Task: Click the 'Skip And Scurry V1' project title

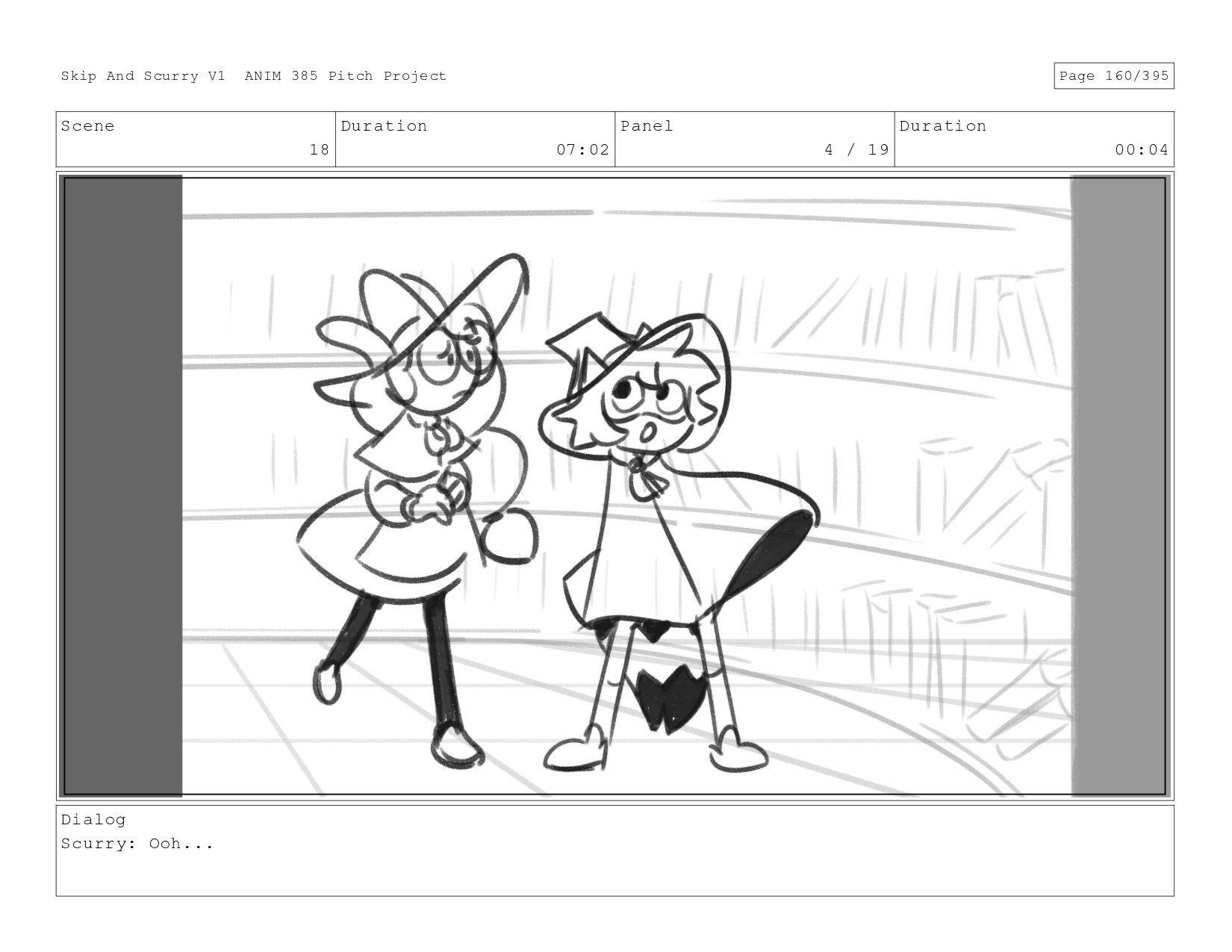Action: (143, 76)
